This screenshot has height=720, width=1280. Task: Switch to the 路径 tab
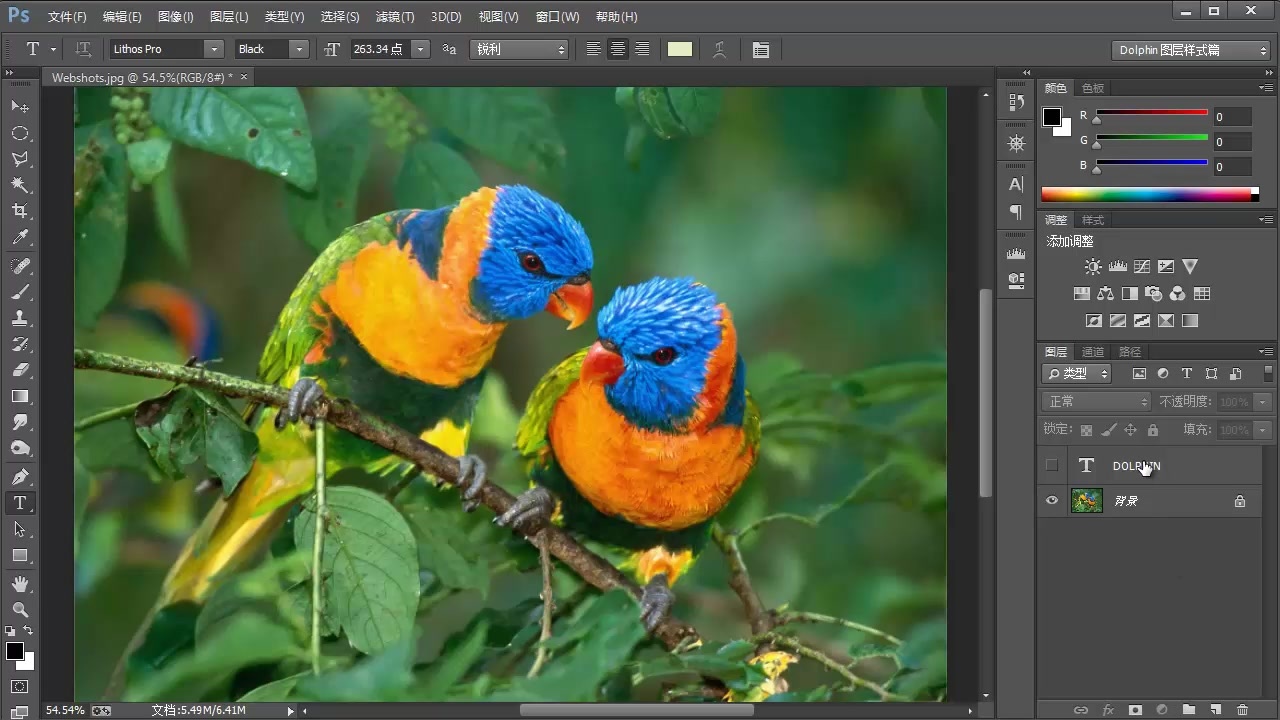click(x=1130, y=352)
